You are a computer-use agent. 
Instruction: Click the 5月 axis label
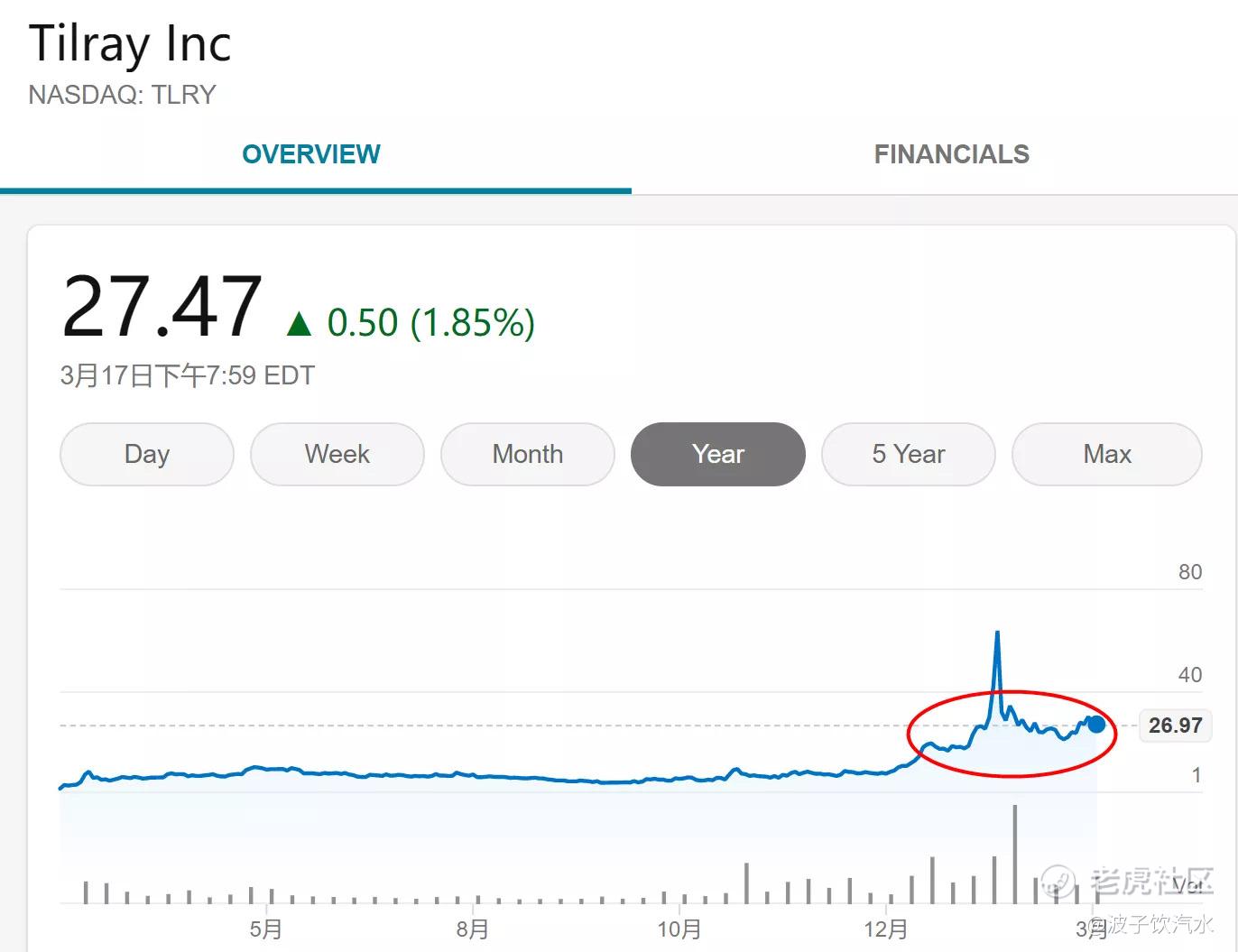point(266,929)
